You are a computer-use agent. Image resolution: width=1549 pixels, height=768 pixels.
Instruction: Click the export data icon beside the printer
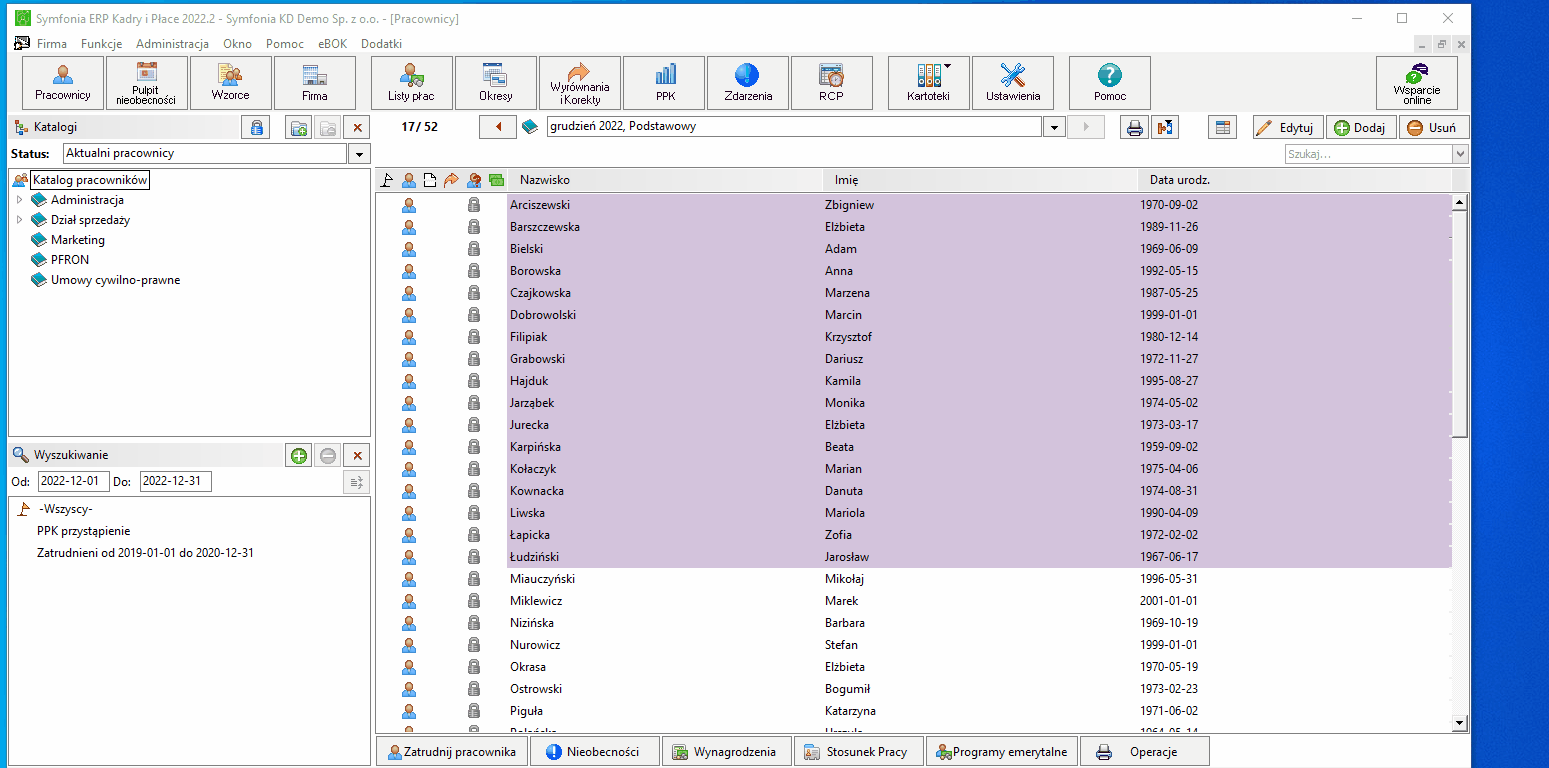click(1165, 127)
